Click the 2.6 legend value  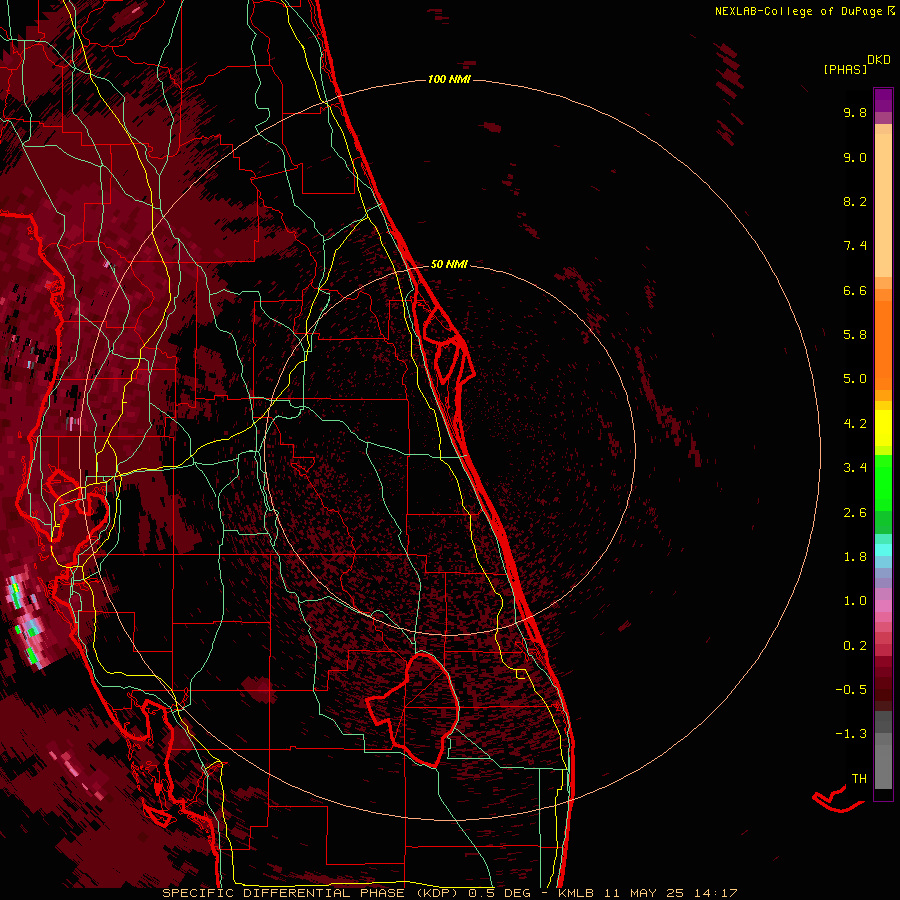pos(855,513)
